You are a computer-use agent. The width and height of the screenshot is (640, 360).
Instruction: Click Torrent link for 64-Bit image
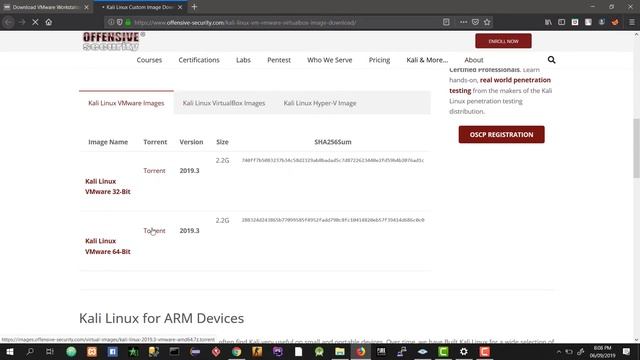point(154,231)
